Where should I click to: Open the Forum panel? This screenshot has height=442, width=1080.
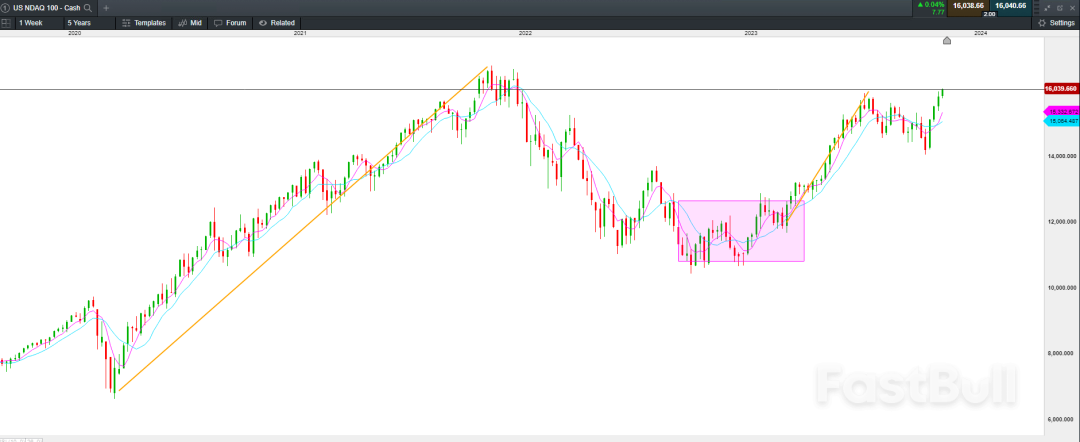tap(230, 22)
